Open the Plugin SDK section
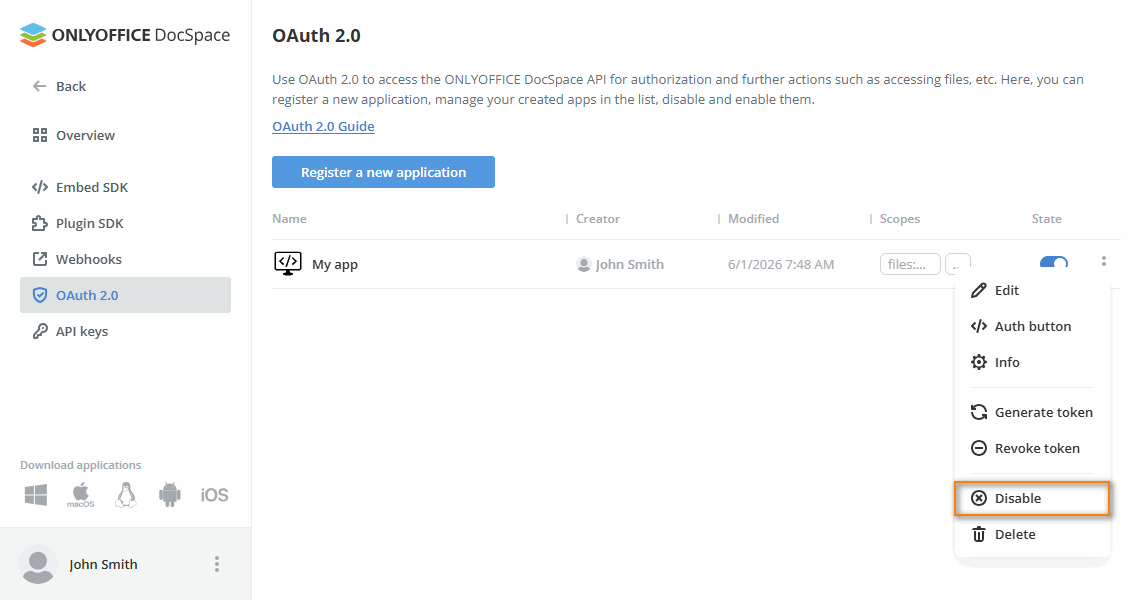The height and width of the screenshot is (600, 1144). pyautogui.click(x=90, y=223)
